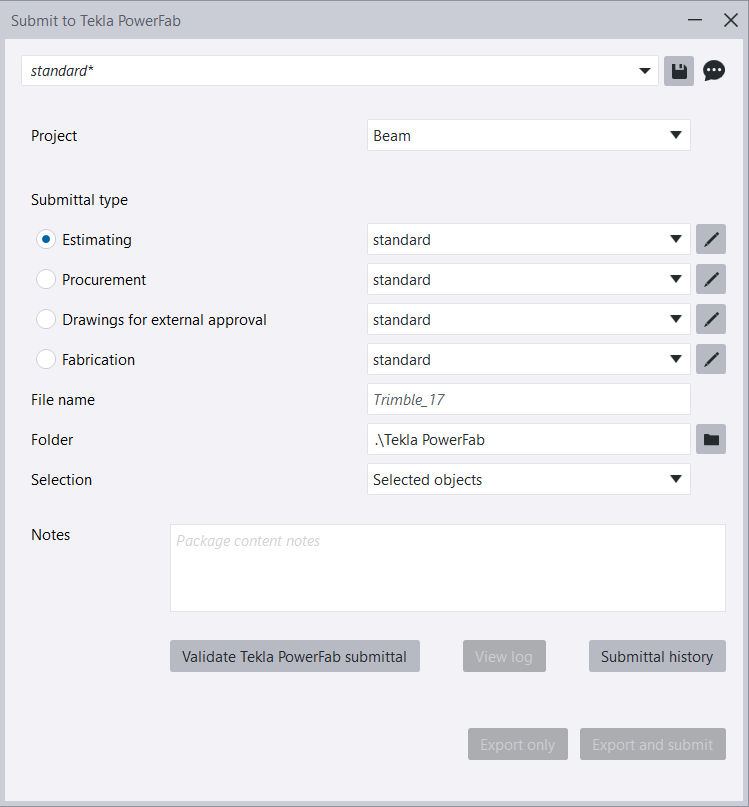Choose Drawings for external approval option

click(x=46, y=320)
